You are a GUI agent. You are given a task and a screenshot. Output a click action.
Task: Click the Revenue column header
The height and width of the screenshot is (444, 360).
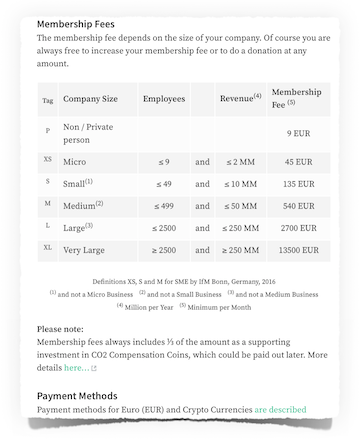point(240,99)
